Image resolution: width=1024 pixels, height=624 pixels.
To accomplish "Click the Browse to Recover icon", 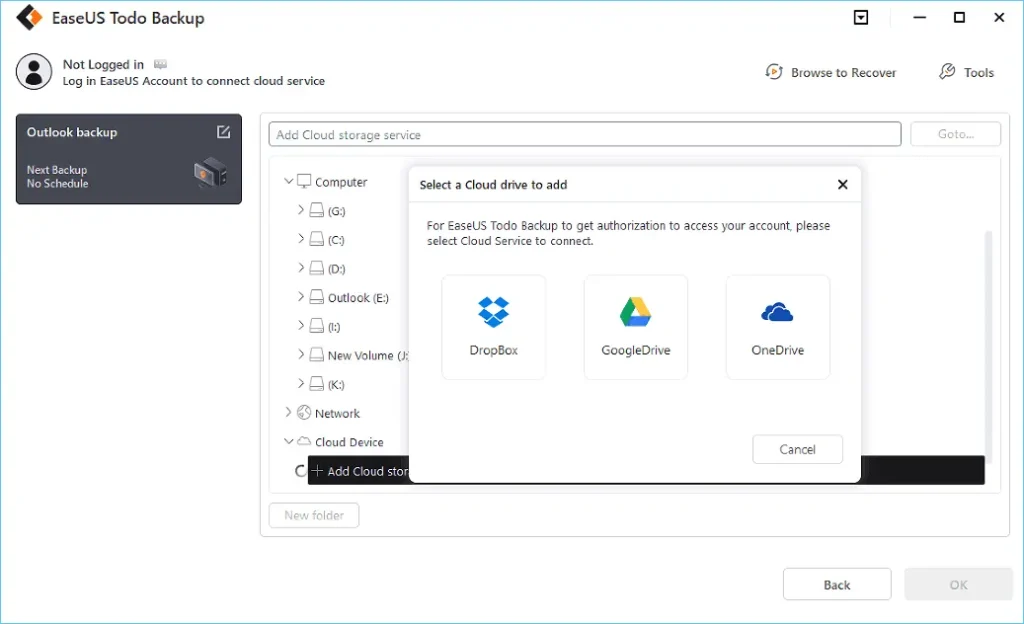I will [774, 72].
